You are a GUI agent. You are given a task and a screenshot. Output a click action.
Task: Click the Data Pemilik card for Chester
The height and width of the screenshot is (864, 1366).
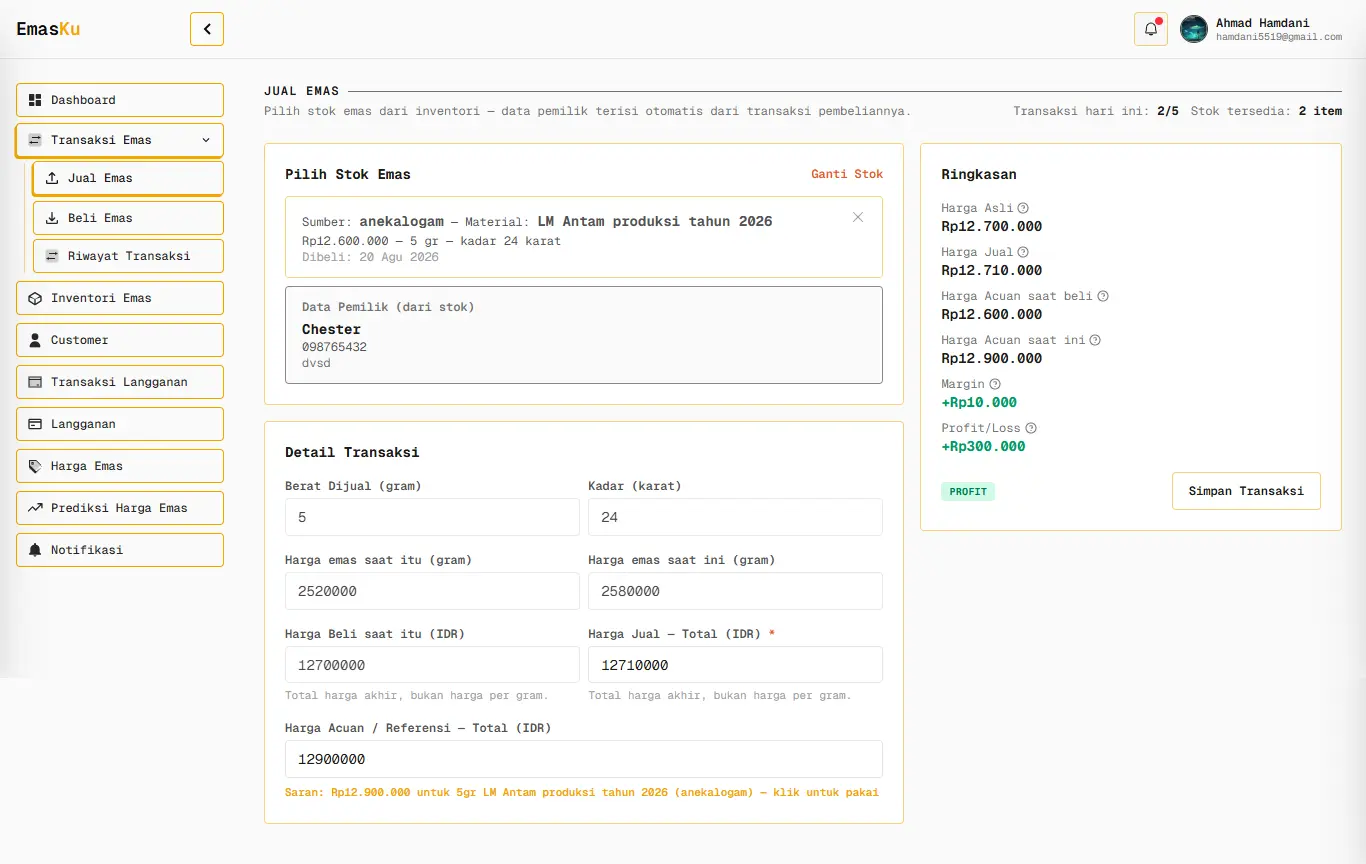(584, 335)
